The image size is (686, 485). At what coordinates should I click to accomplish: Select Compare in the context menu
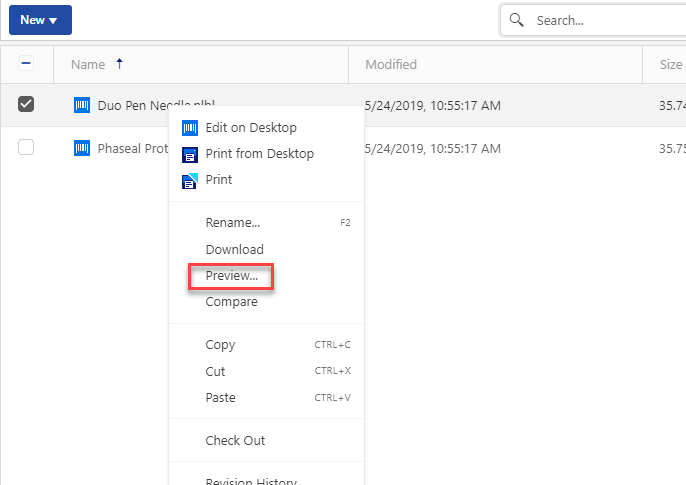pyautogui.click(x=231, y=302)
